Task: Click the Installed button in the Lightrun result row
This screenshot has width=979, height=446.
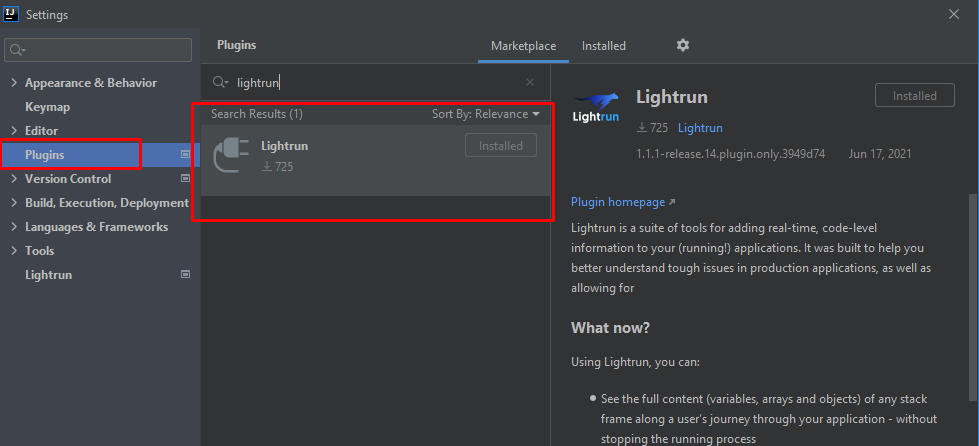Action: point(501,146)
